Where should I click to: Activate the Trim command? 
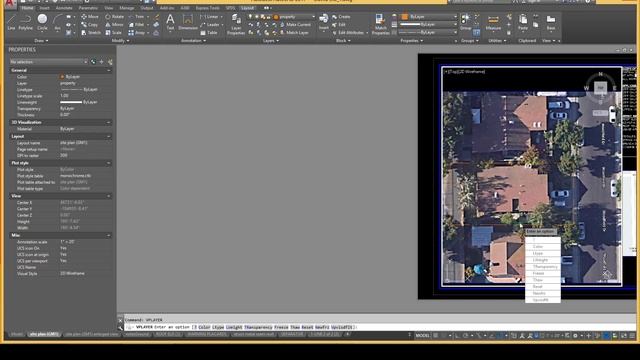pyautogui.click(x=136, y=17)
